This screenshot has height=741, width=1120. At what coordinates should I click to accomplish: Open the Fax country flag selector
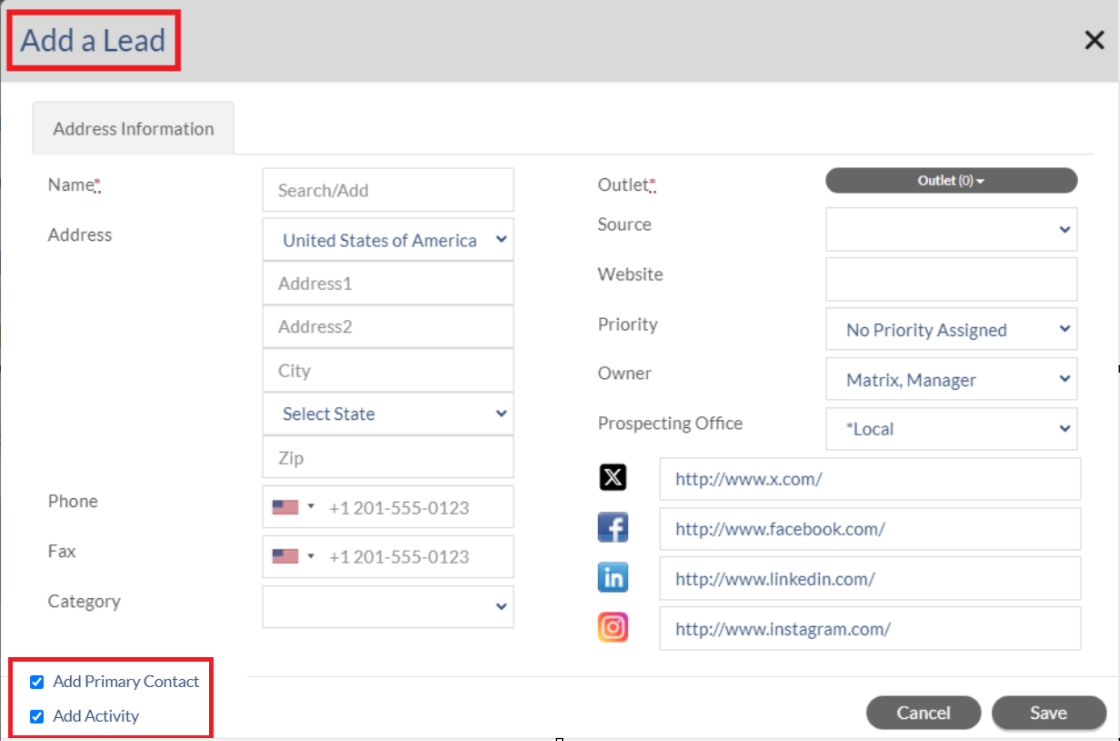tap(294, 557)
